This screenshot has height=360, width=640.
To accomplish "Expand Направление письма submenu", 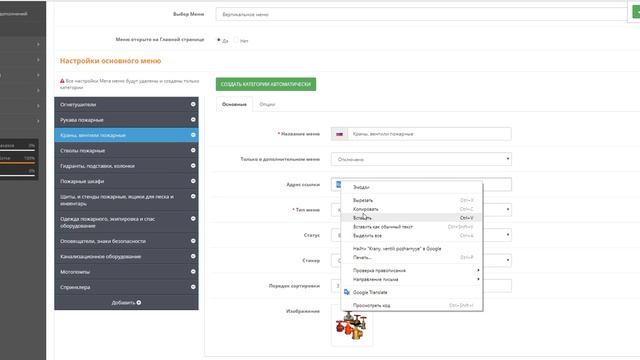I will tap(412, 280).
